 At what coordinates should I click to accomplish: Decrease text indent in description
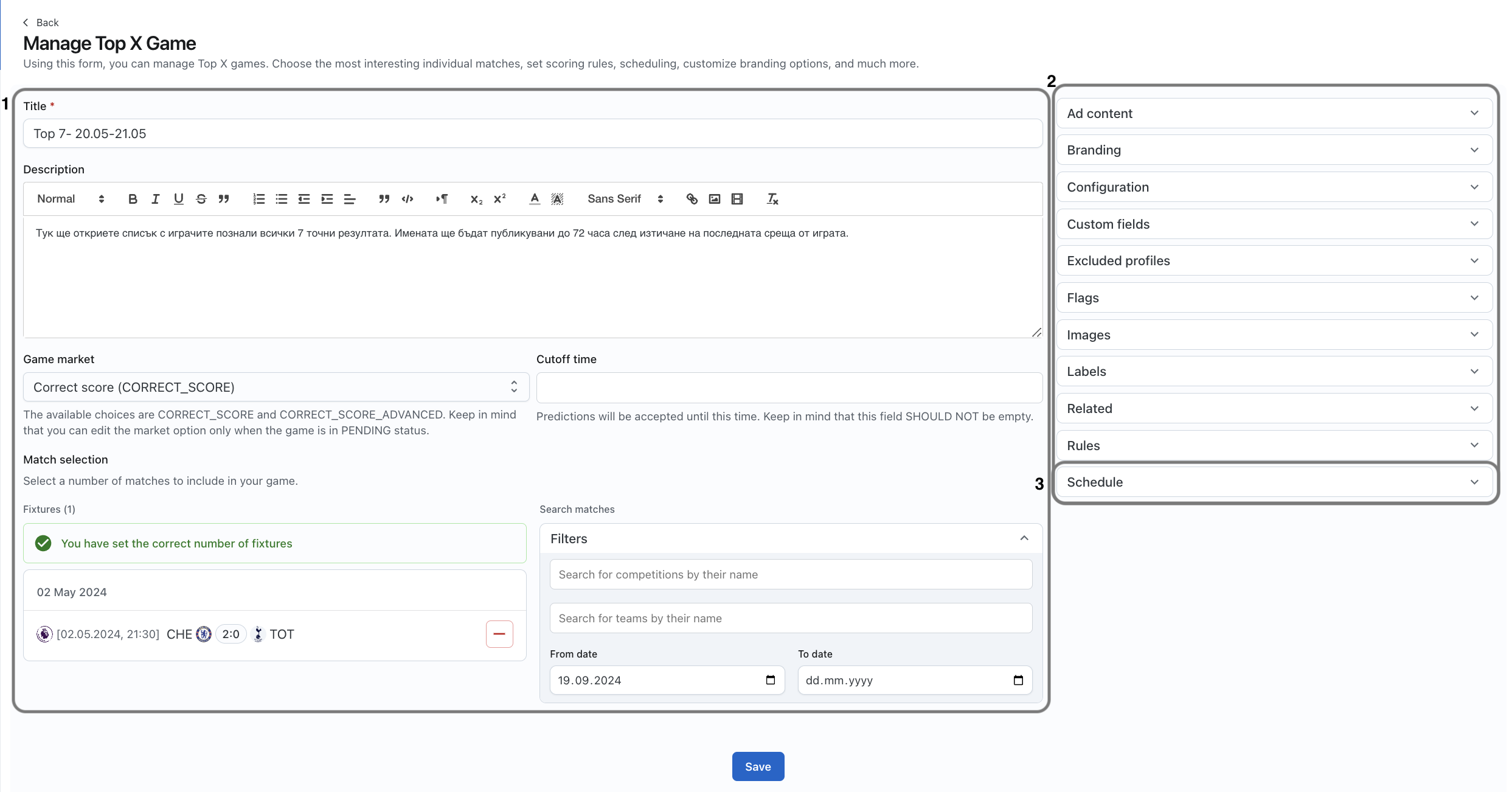[x=304, y=199]
